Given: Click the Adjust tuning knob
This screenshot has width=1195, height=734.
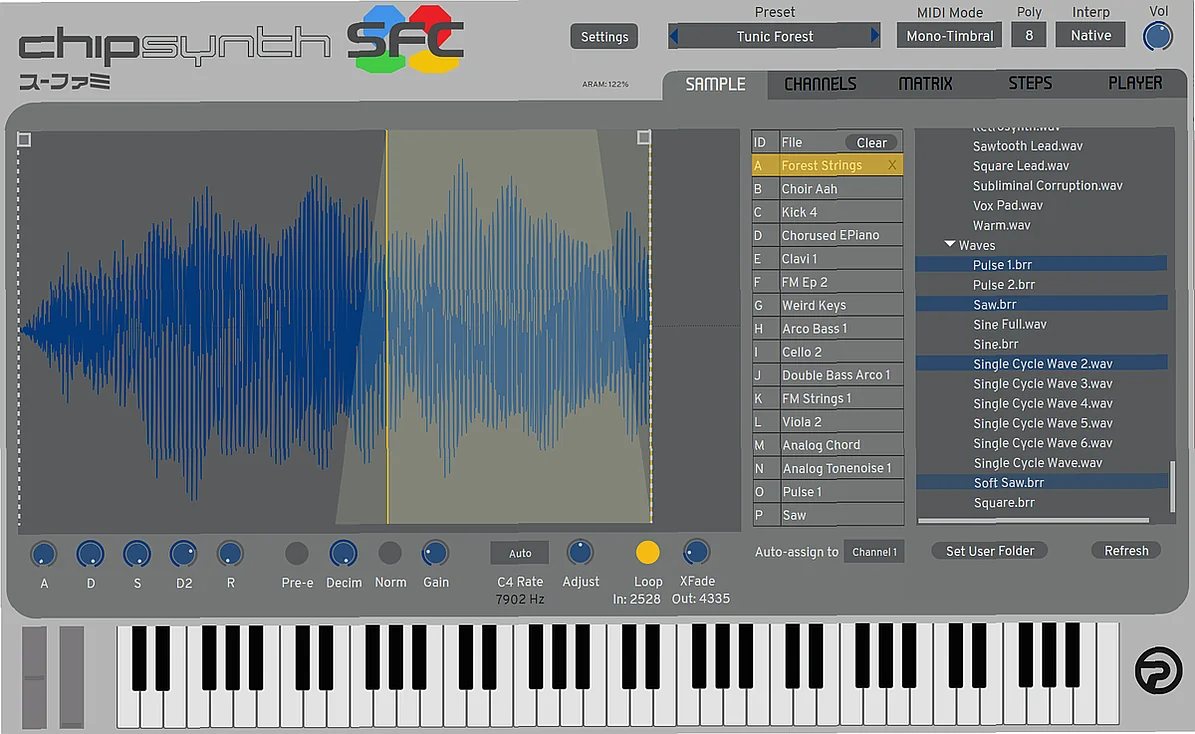Looking at the screenshot, I should 580,551.
